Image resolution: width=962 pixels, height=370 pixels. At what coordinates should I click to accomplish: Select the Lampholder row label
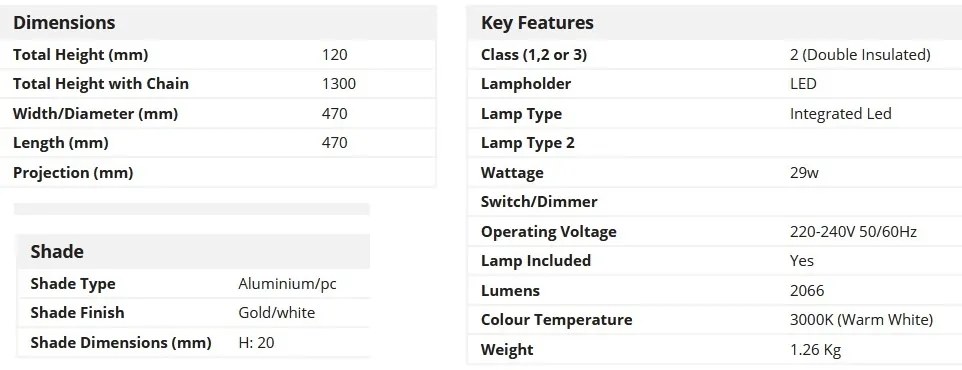(x=526, y=84)
